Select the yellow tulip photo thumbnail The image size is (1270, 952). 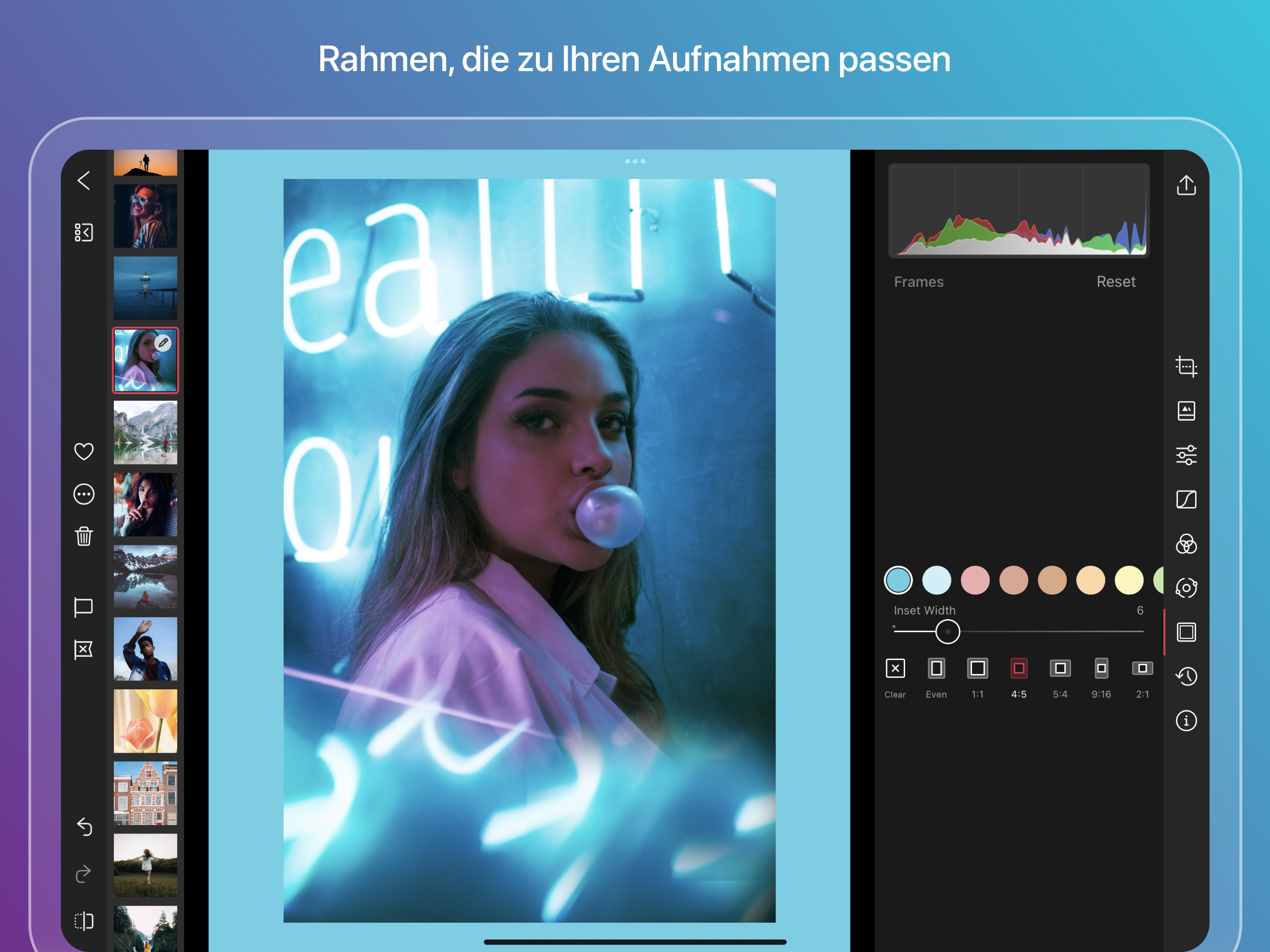(x=145, y=721)
